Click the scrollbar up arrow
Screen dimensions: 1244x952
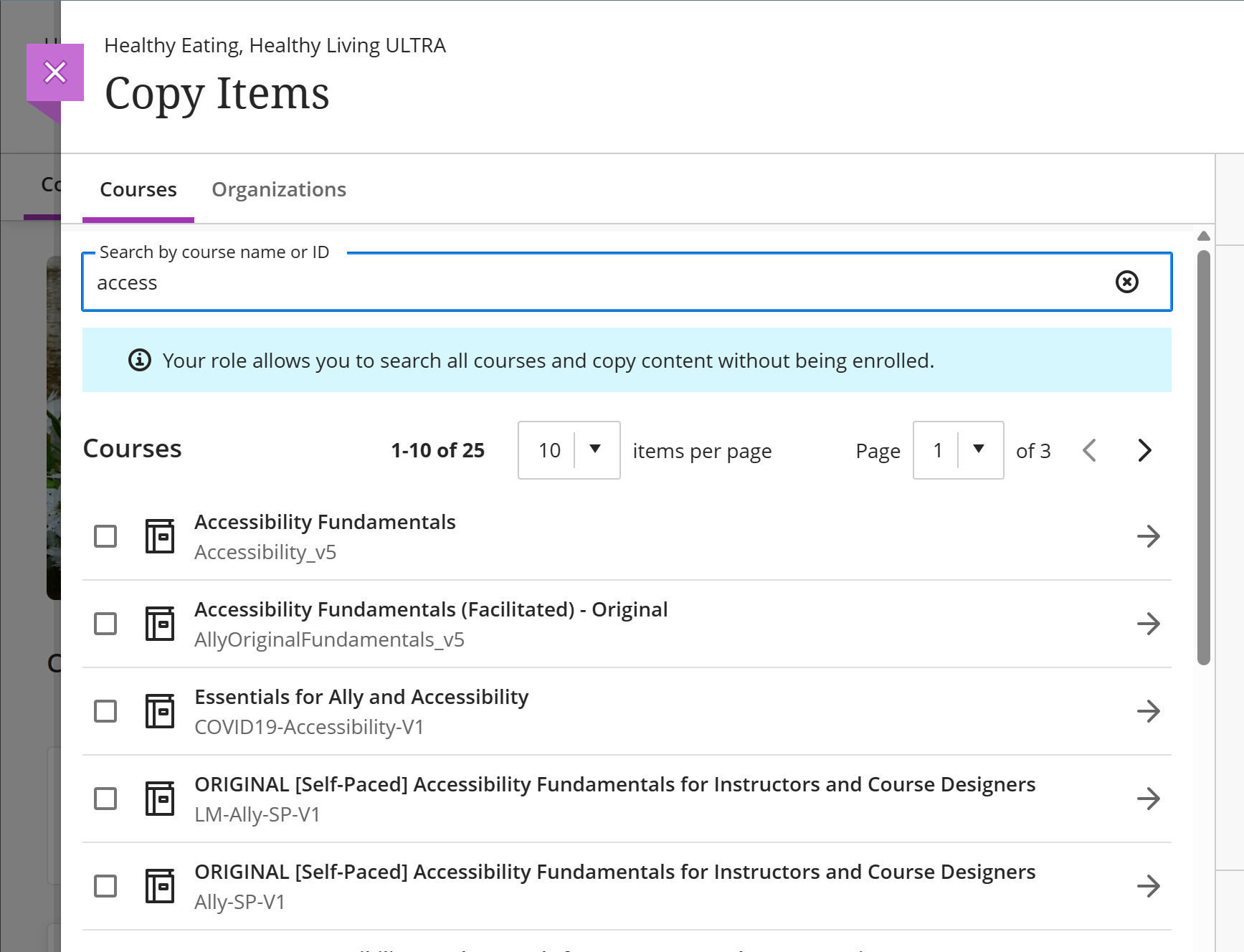click(1204, 236)
